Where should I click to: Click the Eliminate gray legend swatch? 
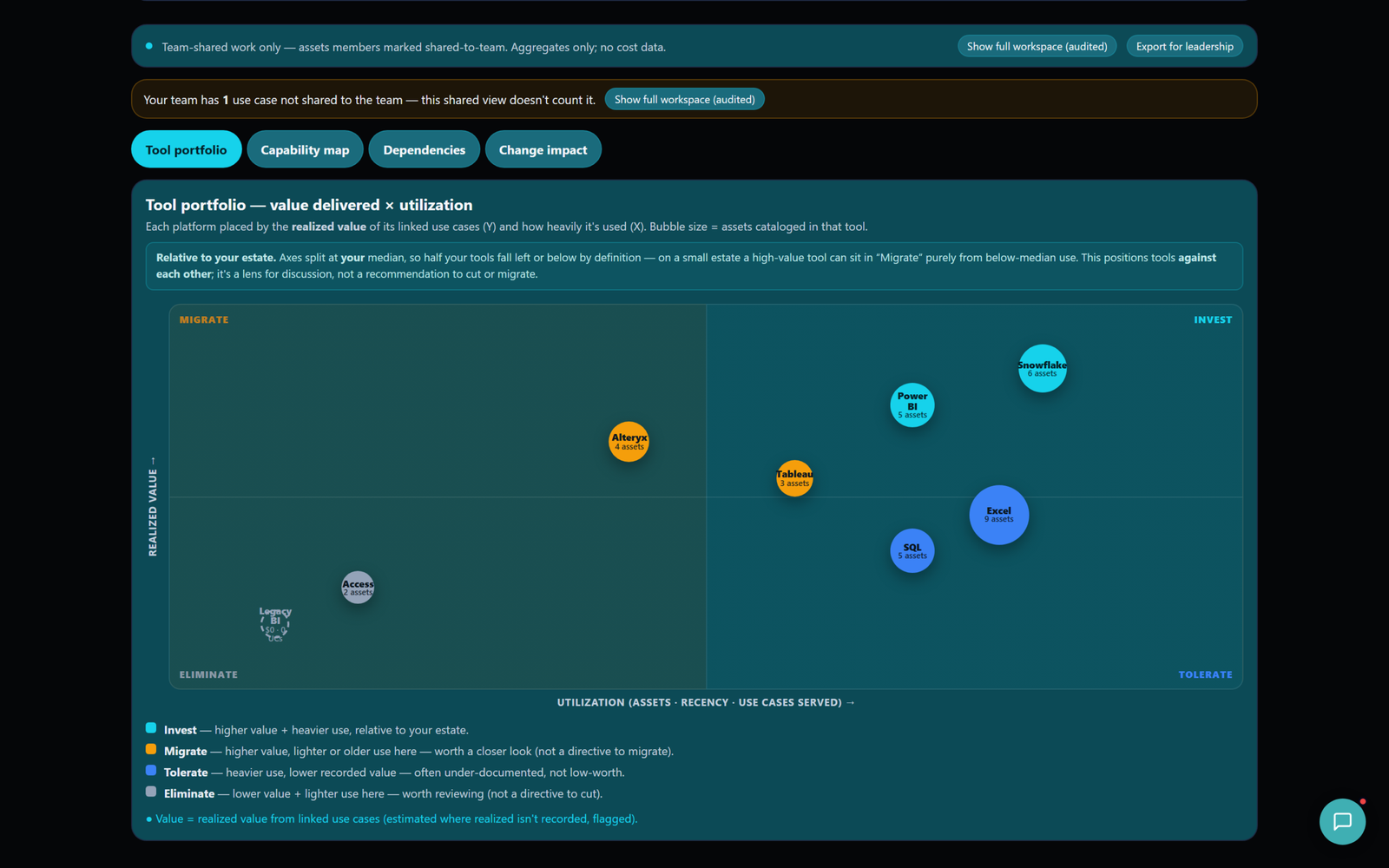pos(151,792)
